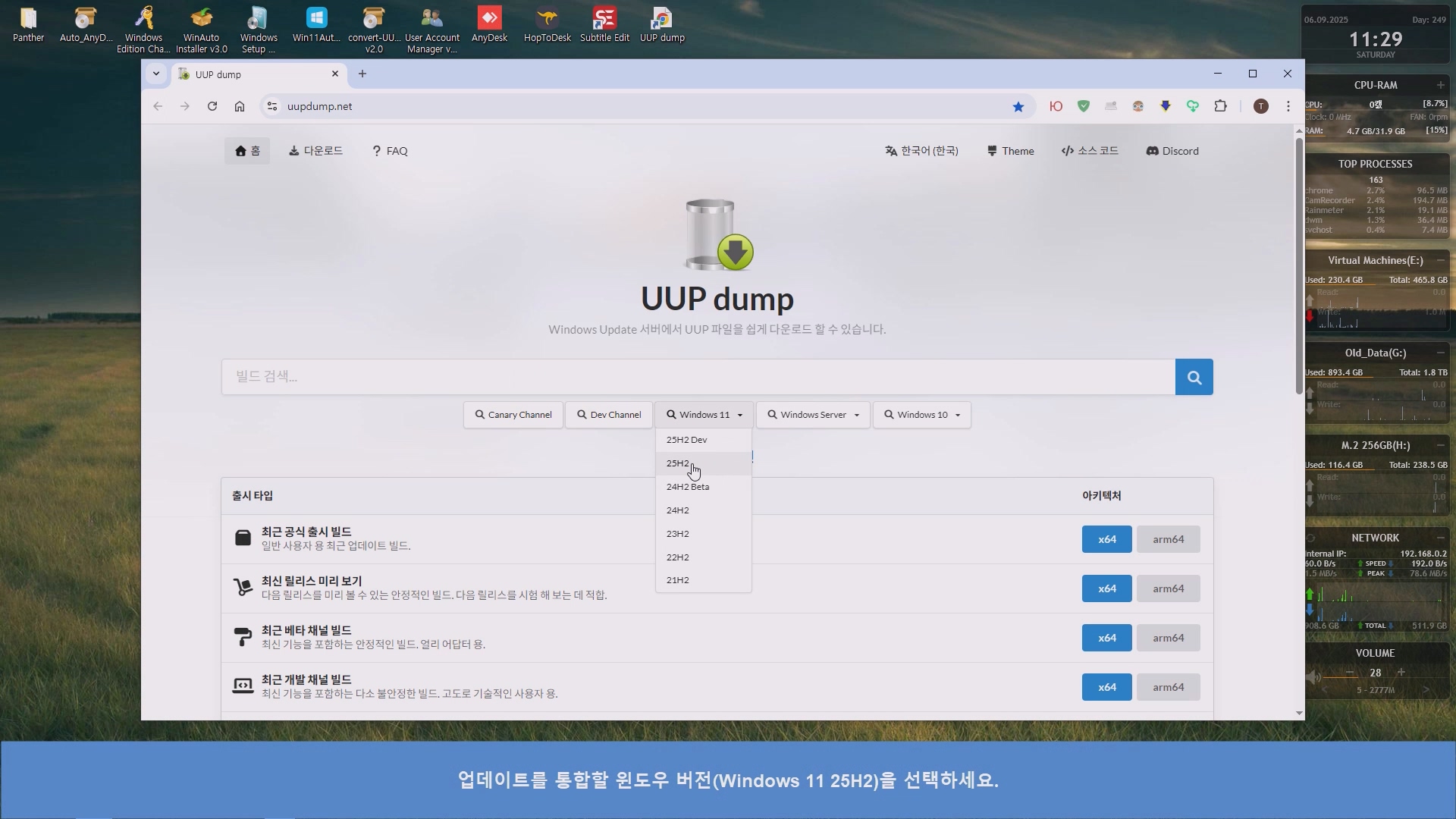Open the convert-UUP v2.0 desktop icon
Viewport: 1456px width, 819px height.
[x=374, y=30]
